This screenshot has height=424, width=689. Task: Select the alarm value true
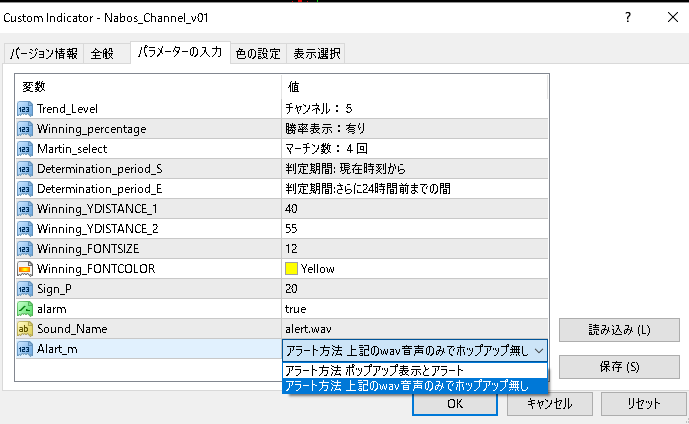pos(414,309)
